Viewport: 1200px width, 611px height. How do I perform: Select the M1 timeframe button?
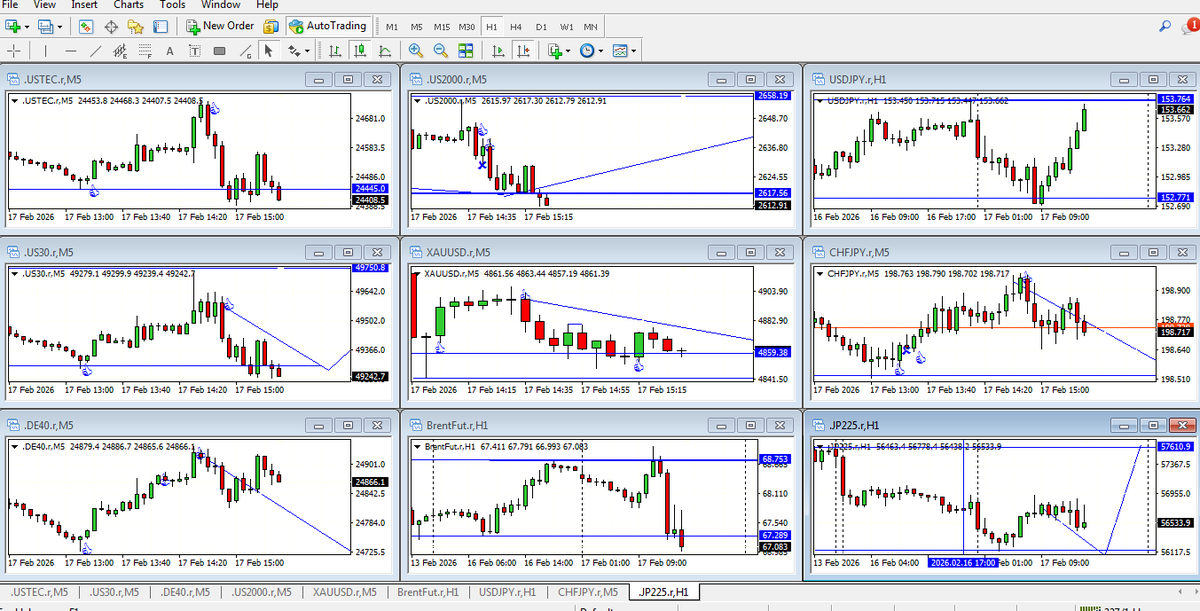393,26
